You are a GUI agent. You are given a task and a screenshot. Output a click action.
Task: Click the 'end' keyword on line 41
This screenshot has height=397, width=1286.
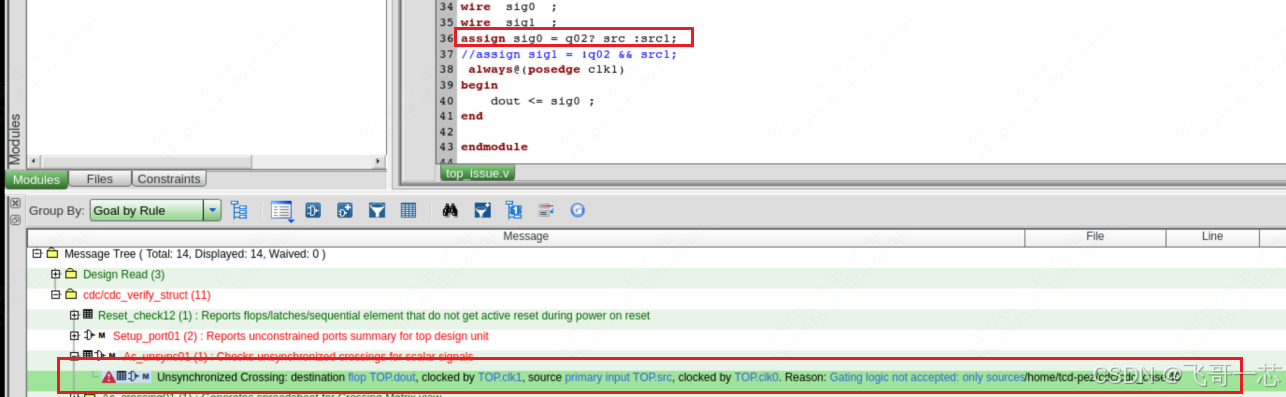tap(472, 116)
